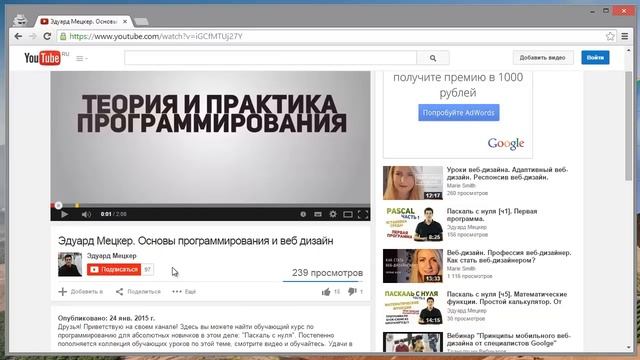This screenshot has height=360, width=640.
Task: Expand the Ещё options menu
Action: click(184, 291)
